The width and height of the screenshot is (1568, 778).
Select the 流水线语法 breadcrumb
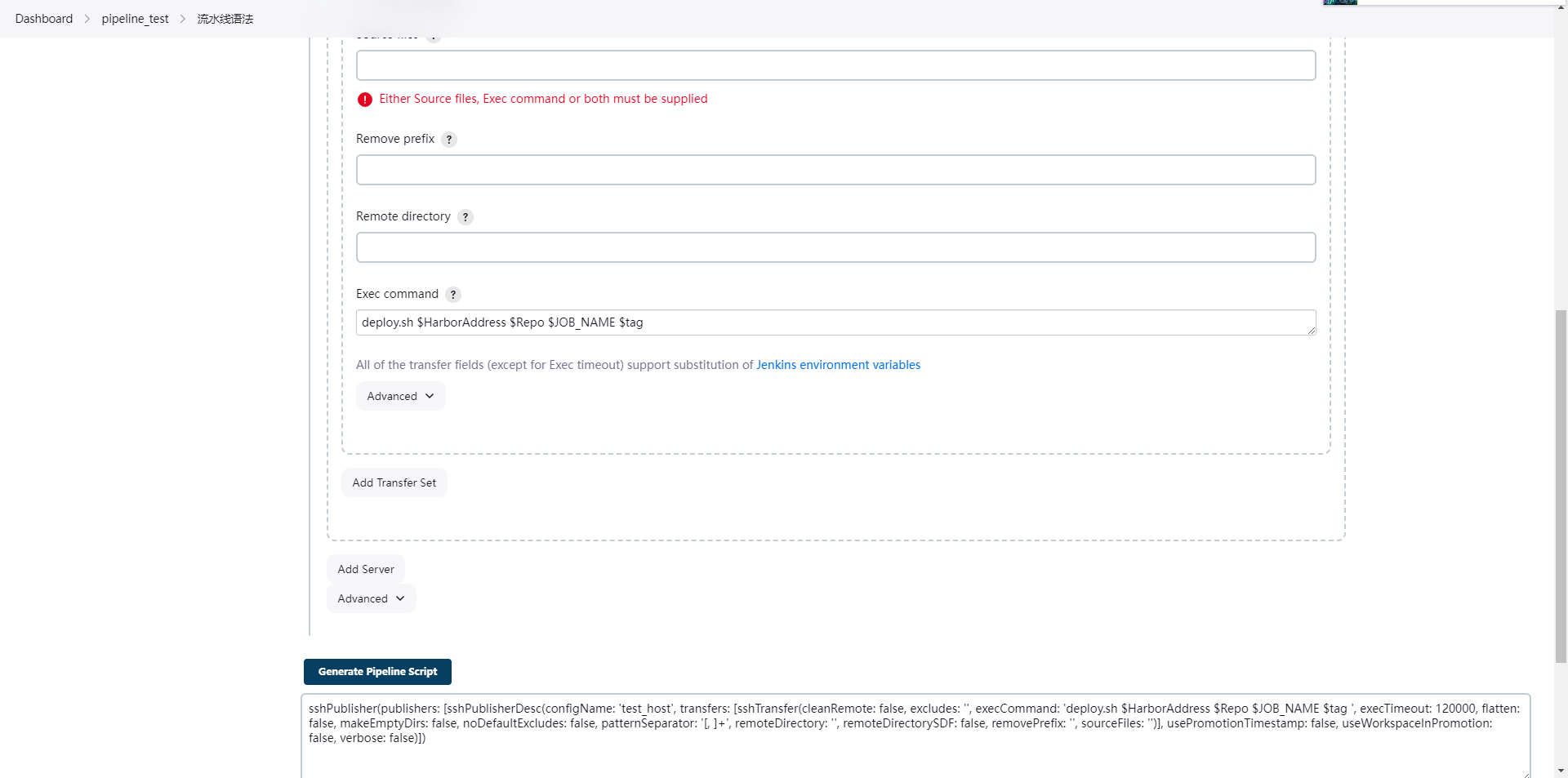pyautogui.click(x=225, y=19)
